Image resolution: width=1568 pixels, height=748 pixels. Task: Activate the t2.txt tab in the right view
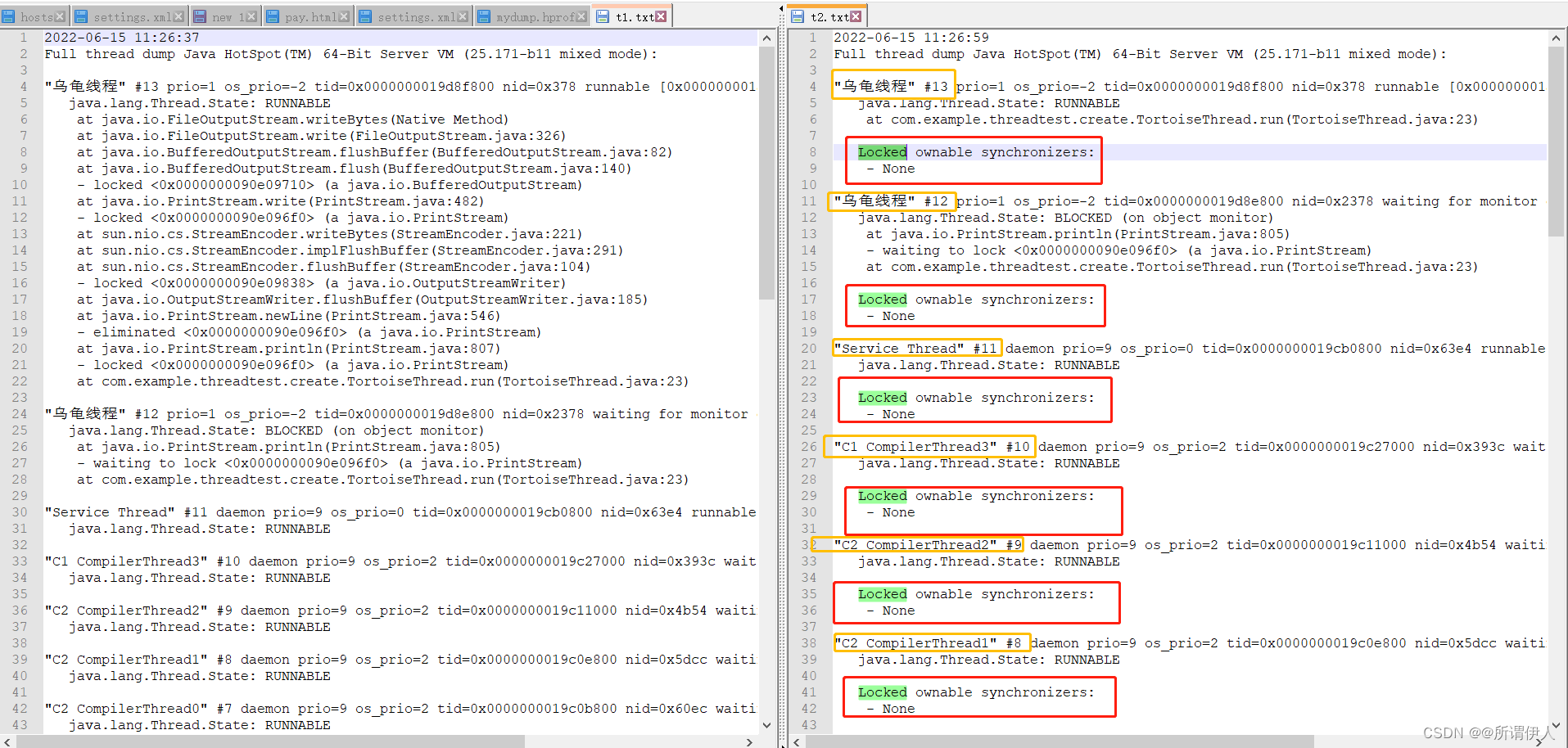(826, 16)
